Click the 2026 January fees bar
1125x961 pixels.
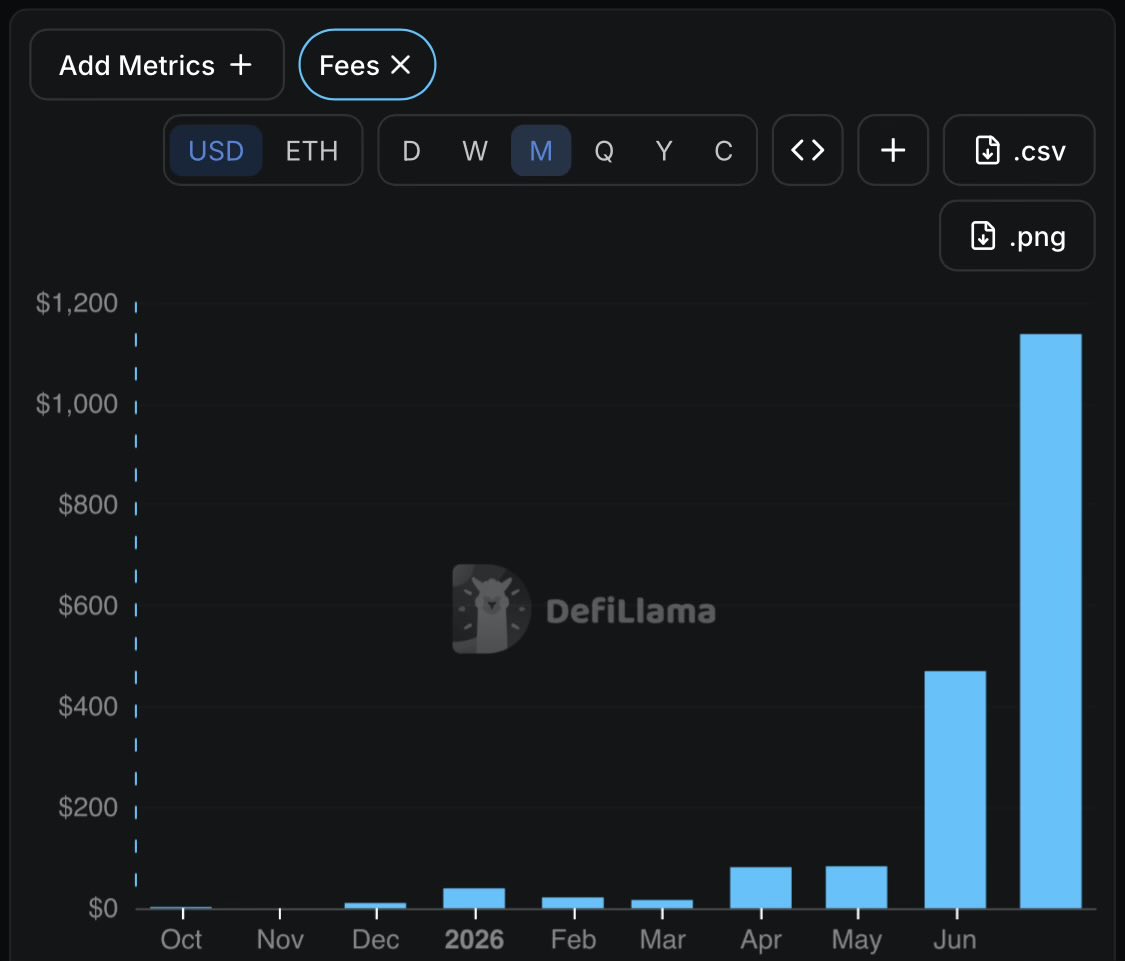[474, 899]
